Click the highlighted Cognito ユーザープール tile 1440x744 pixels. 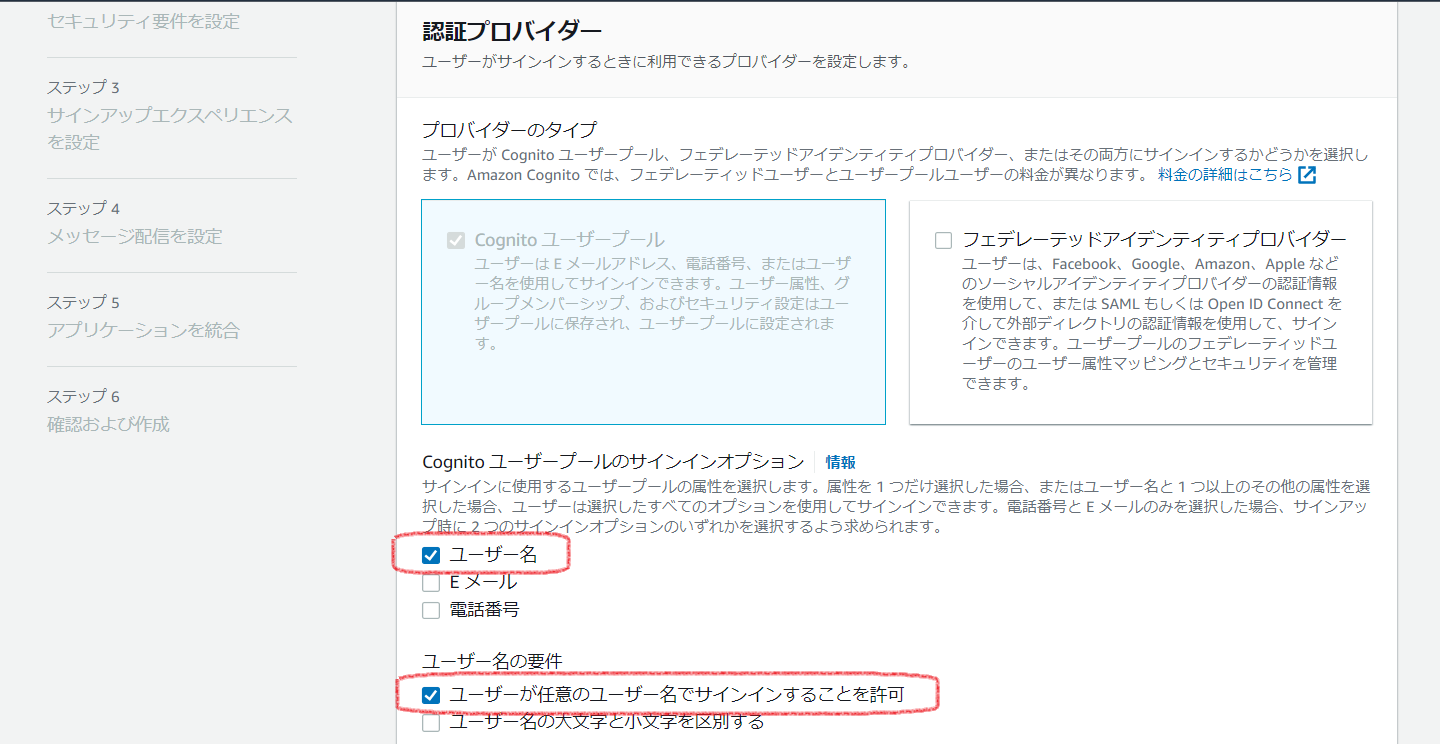(x=653, y=310)
